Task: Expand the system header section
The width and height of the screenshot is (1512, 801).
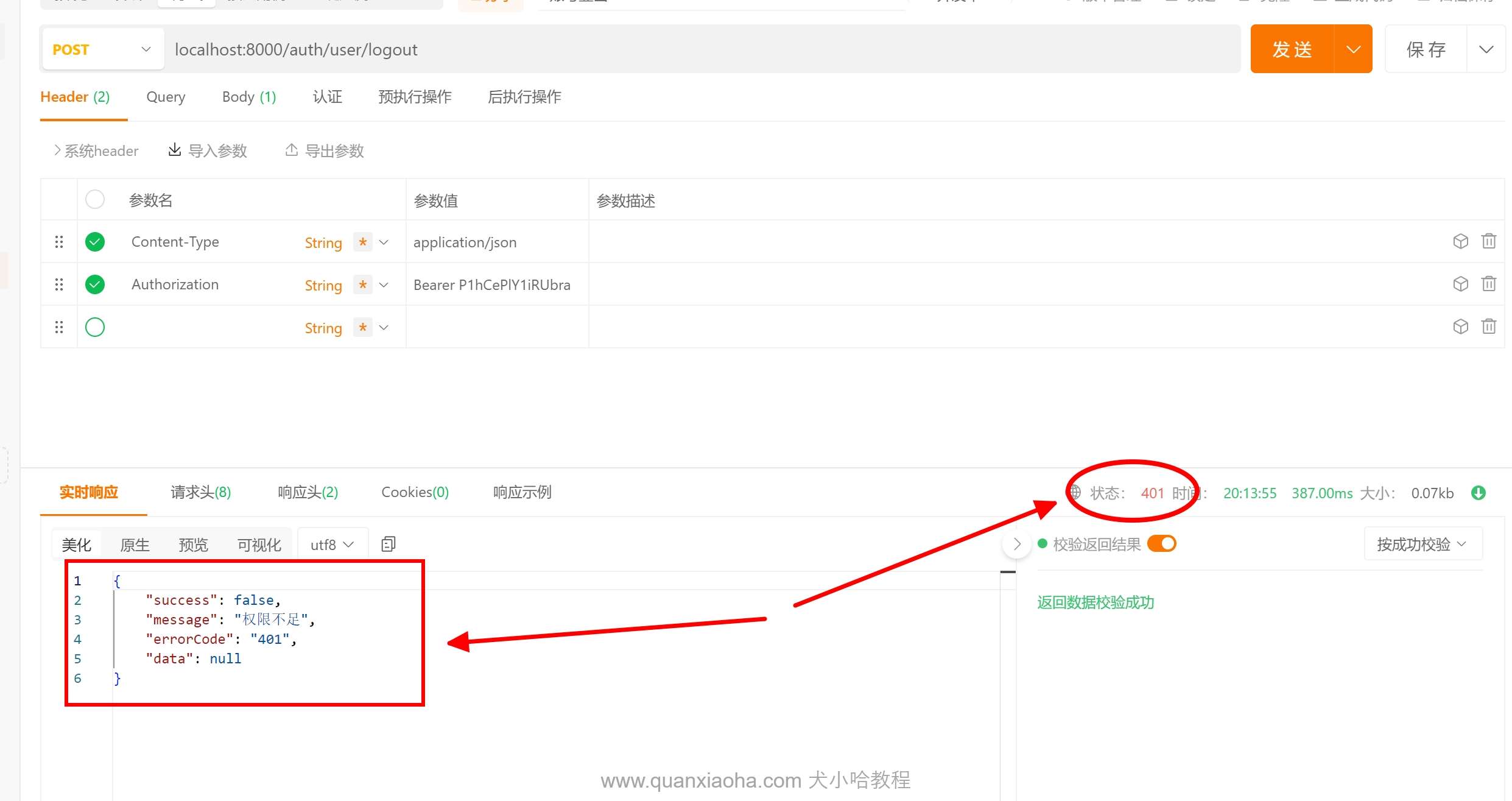Action: pos(96,150)
